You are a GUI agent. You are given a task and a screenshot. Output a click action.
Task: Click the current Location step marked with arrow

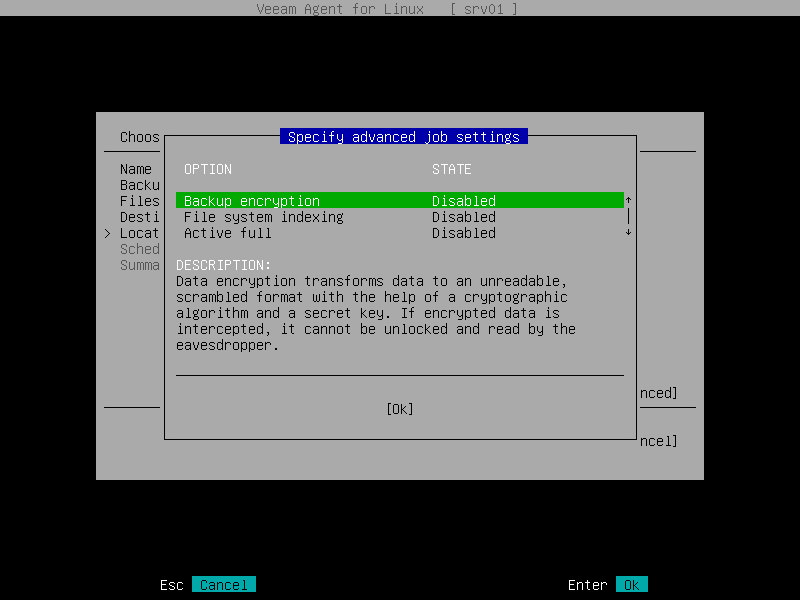[139, 233]
